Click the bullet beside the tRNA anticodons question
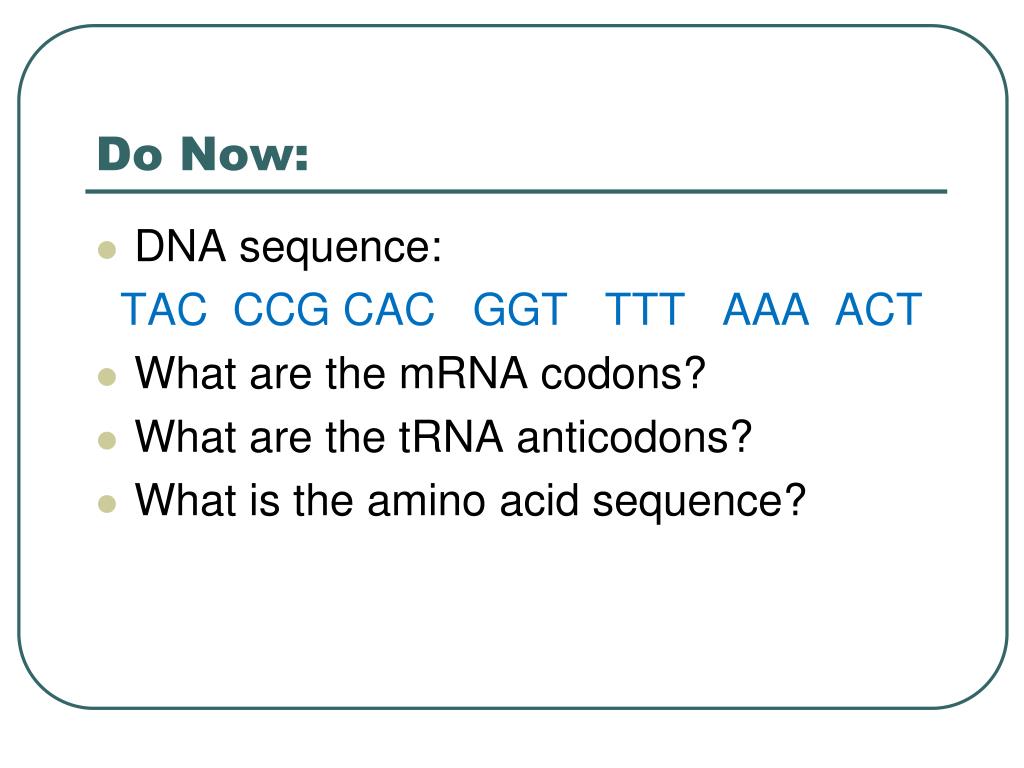The width and height of the screenshot is (1024, 768). click(x=107, y=440)
